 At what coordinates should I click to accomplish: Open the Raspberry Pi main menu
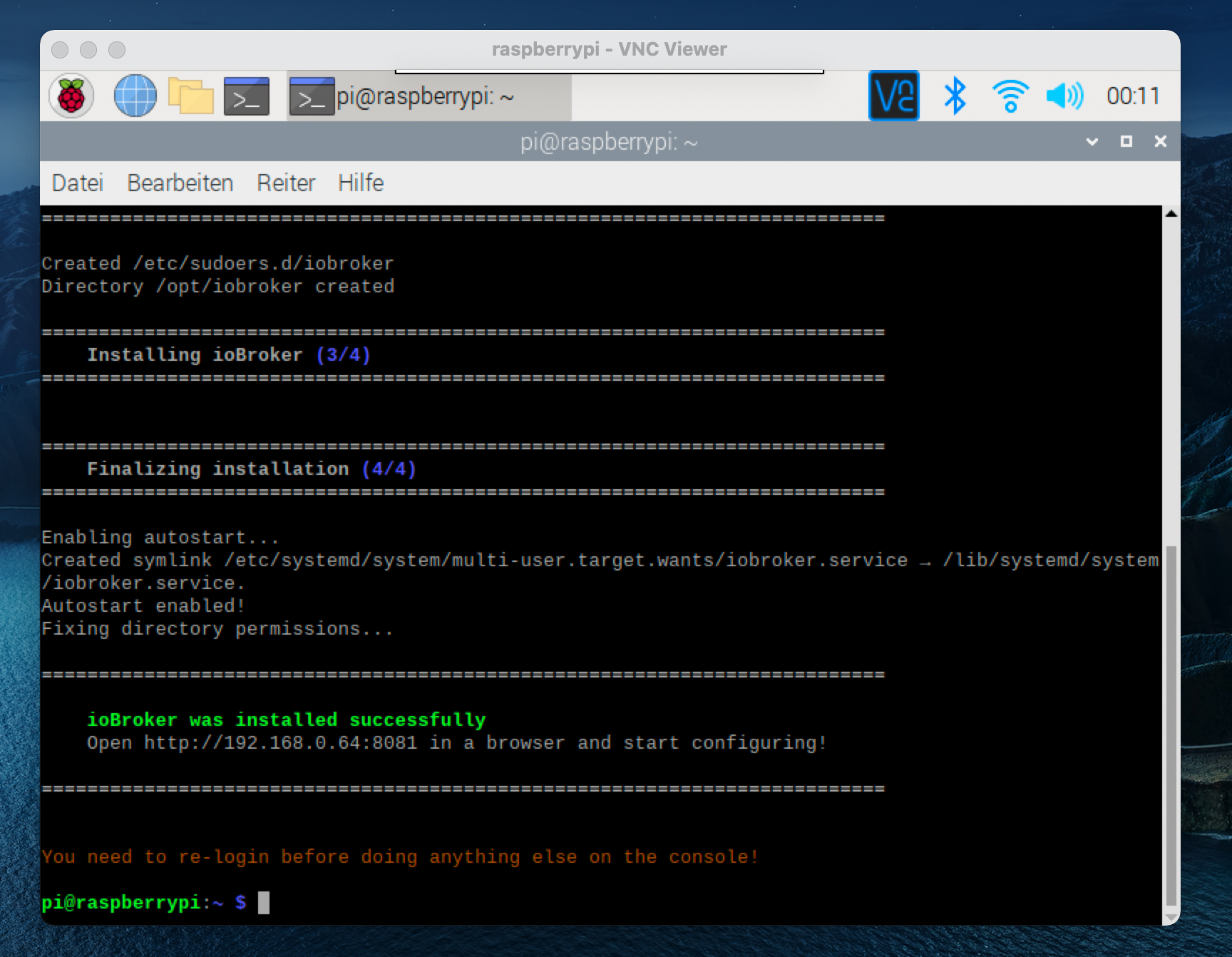coord(71,96)
